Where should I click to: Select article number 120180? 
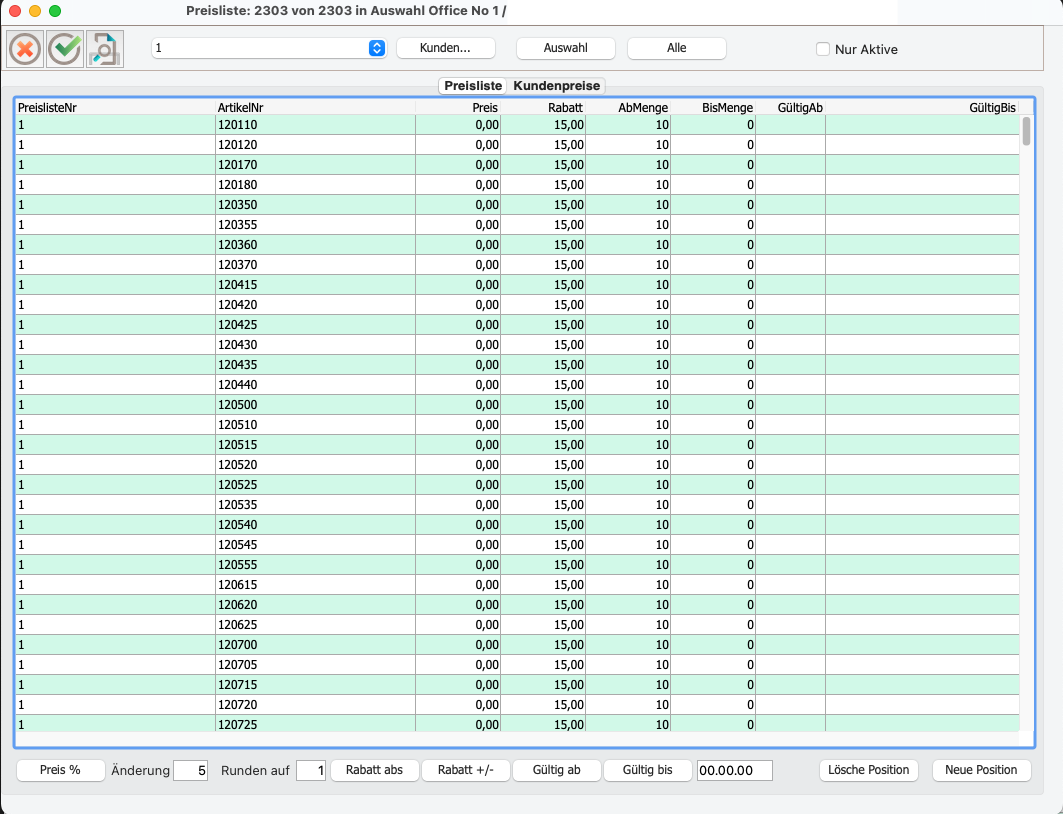pos(237,184)
